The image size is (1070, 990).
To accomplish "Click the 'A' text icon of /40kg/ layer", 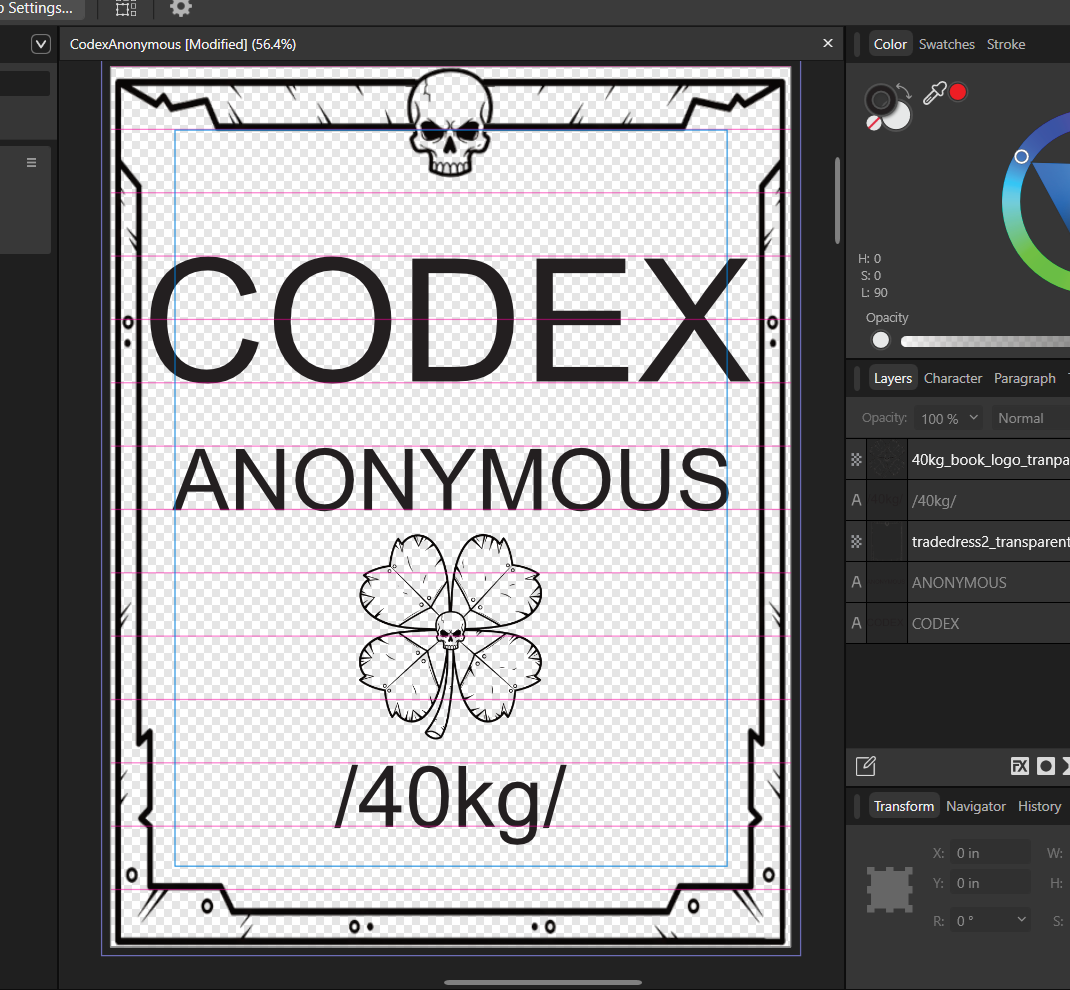I will click(x=856, y=501).
